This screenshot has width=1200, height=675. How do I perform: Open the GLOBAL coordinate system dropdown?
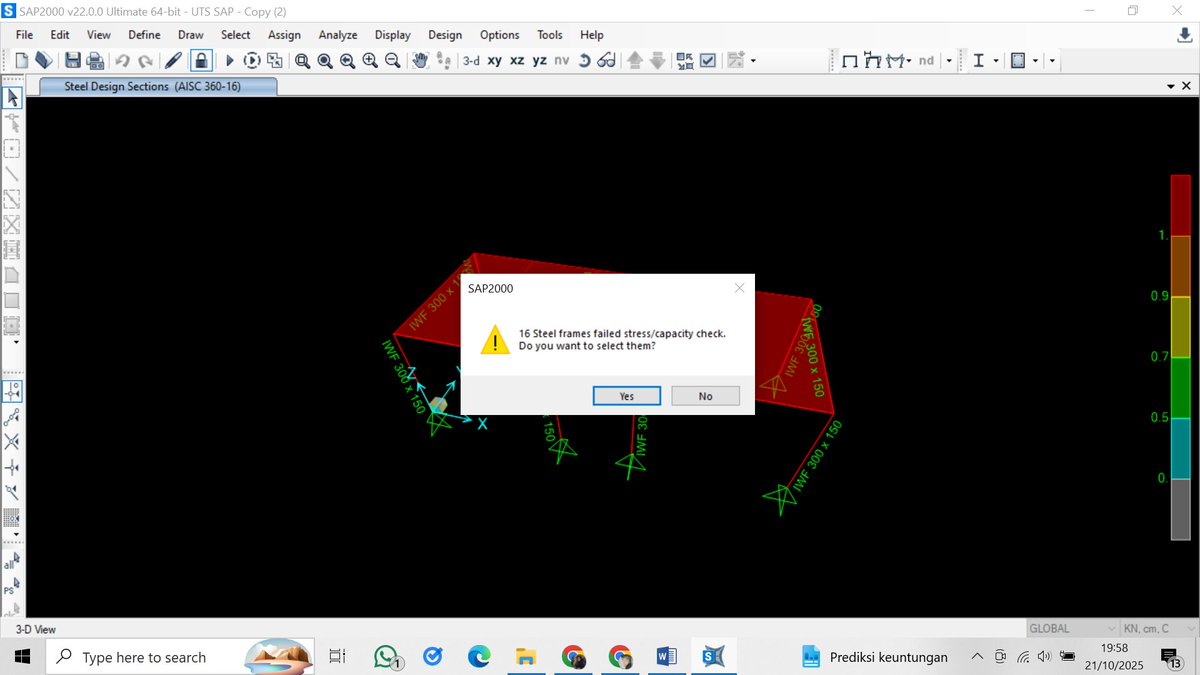click(1073, 629)
